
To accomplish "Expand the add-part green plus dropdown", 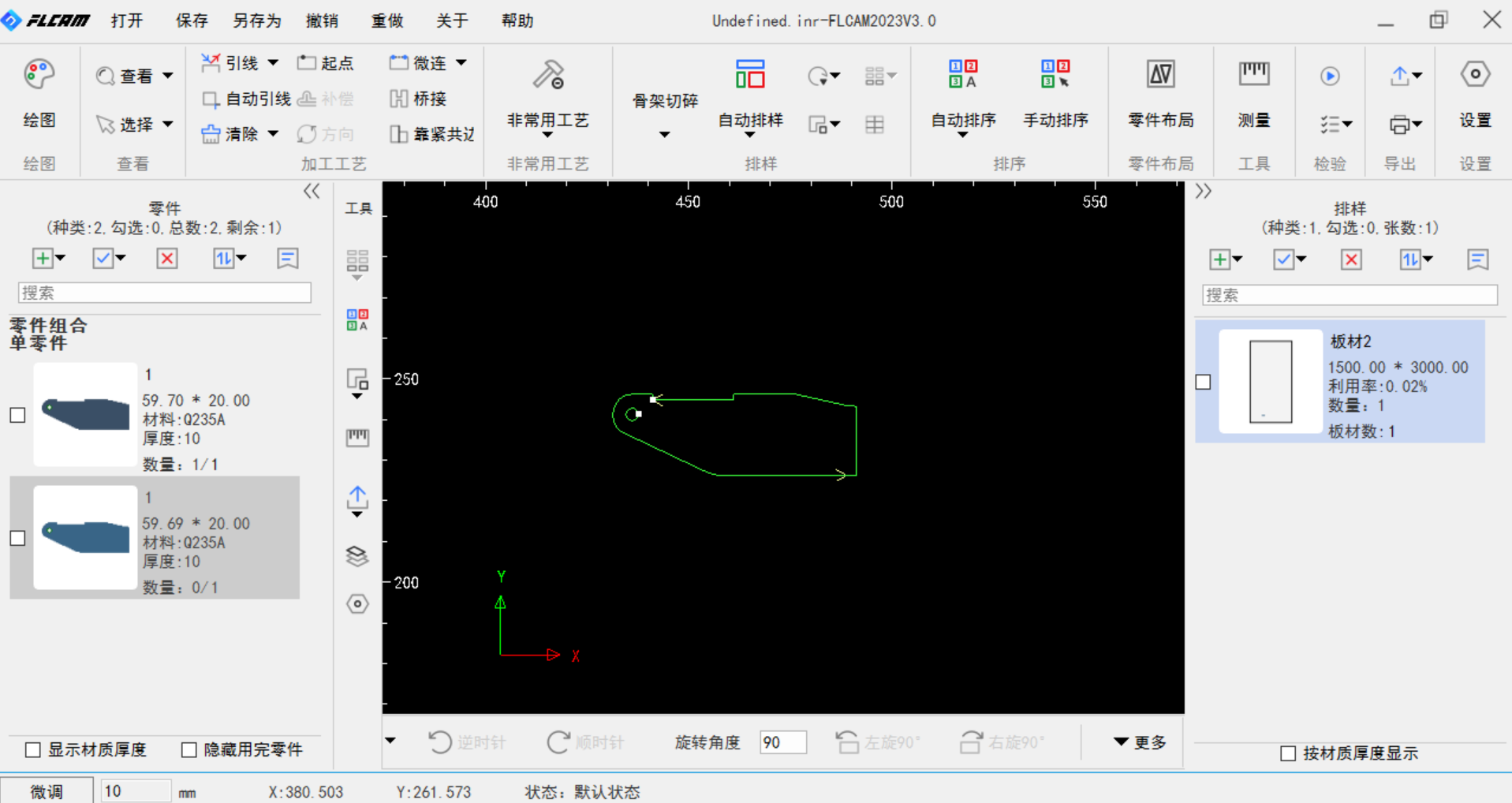I will click(61, 258).
